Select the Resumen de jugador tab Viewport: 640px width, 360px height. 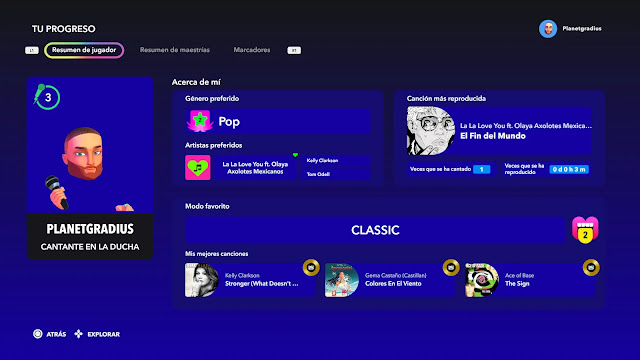tap(84, 50)
